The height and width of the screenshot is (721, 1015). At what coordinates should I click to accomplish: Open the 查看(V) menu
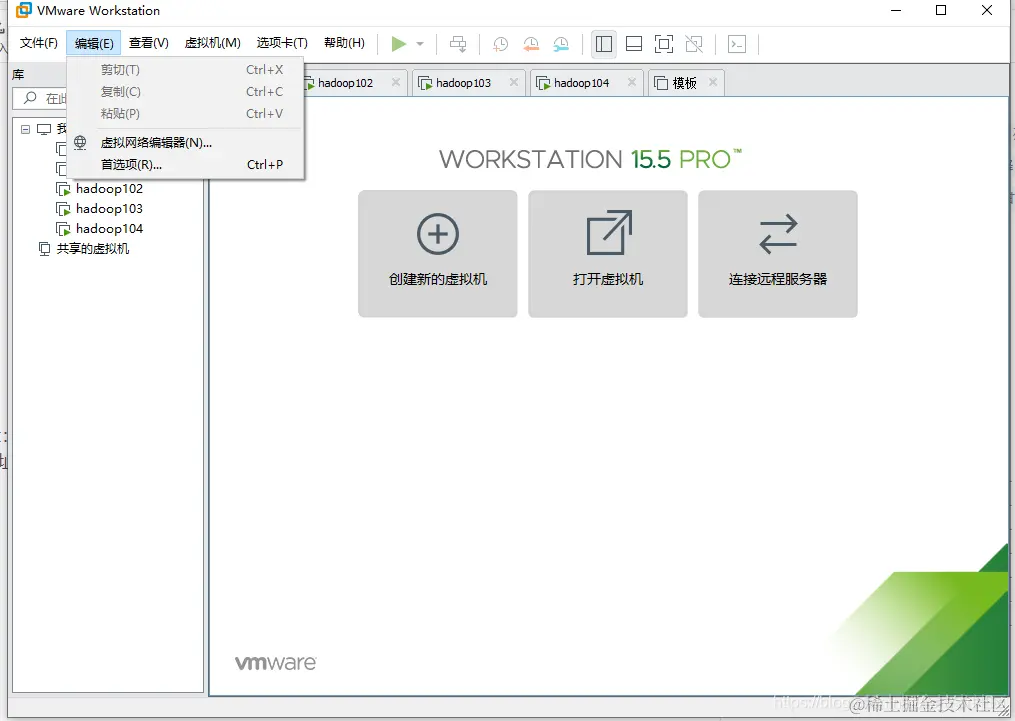click(x=149, y=43)
